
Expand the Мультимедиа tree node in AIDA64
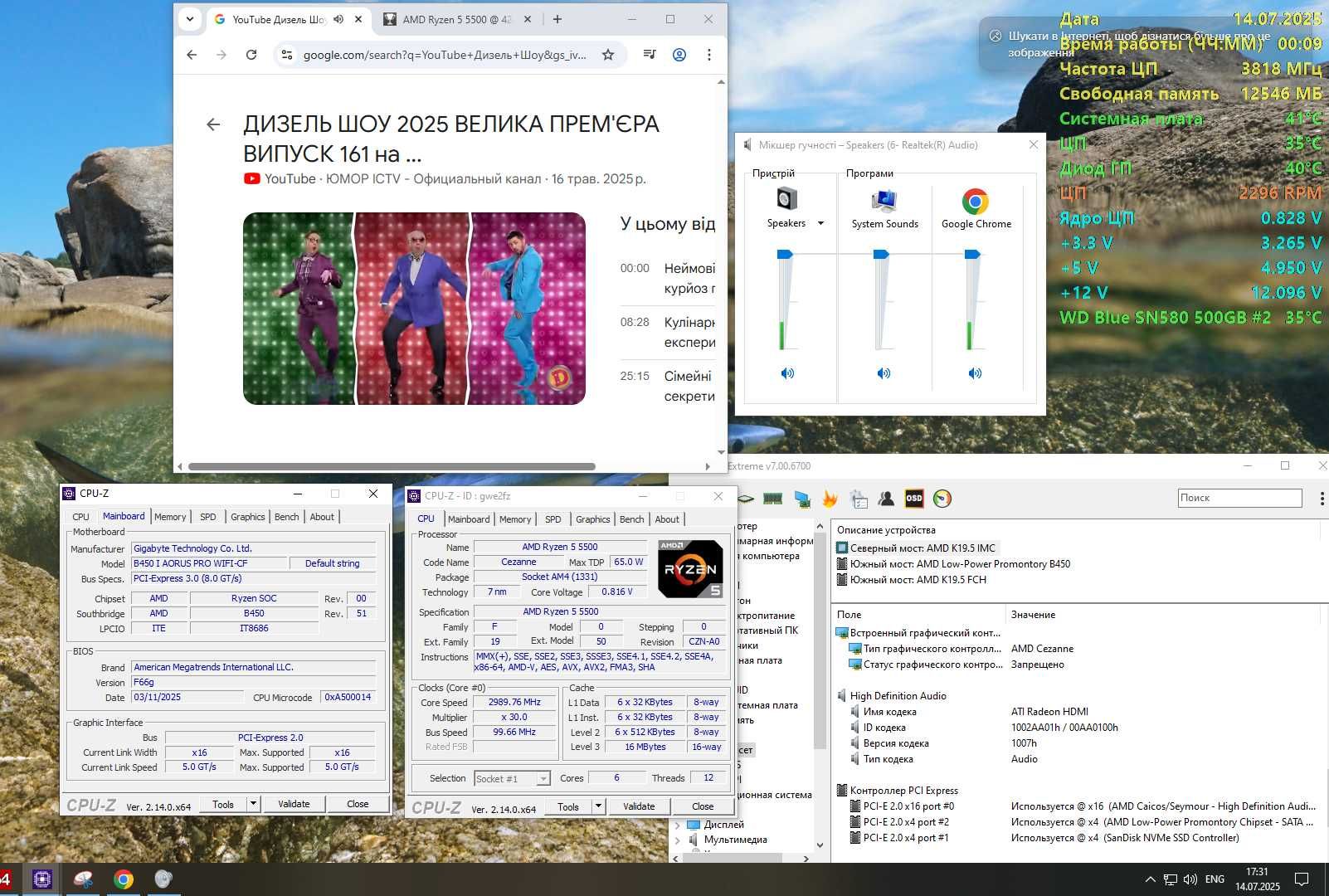click(x=677, y=840)
